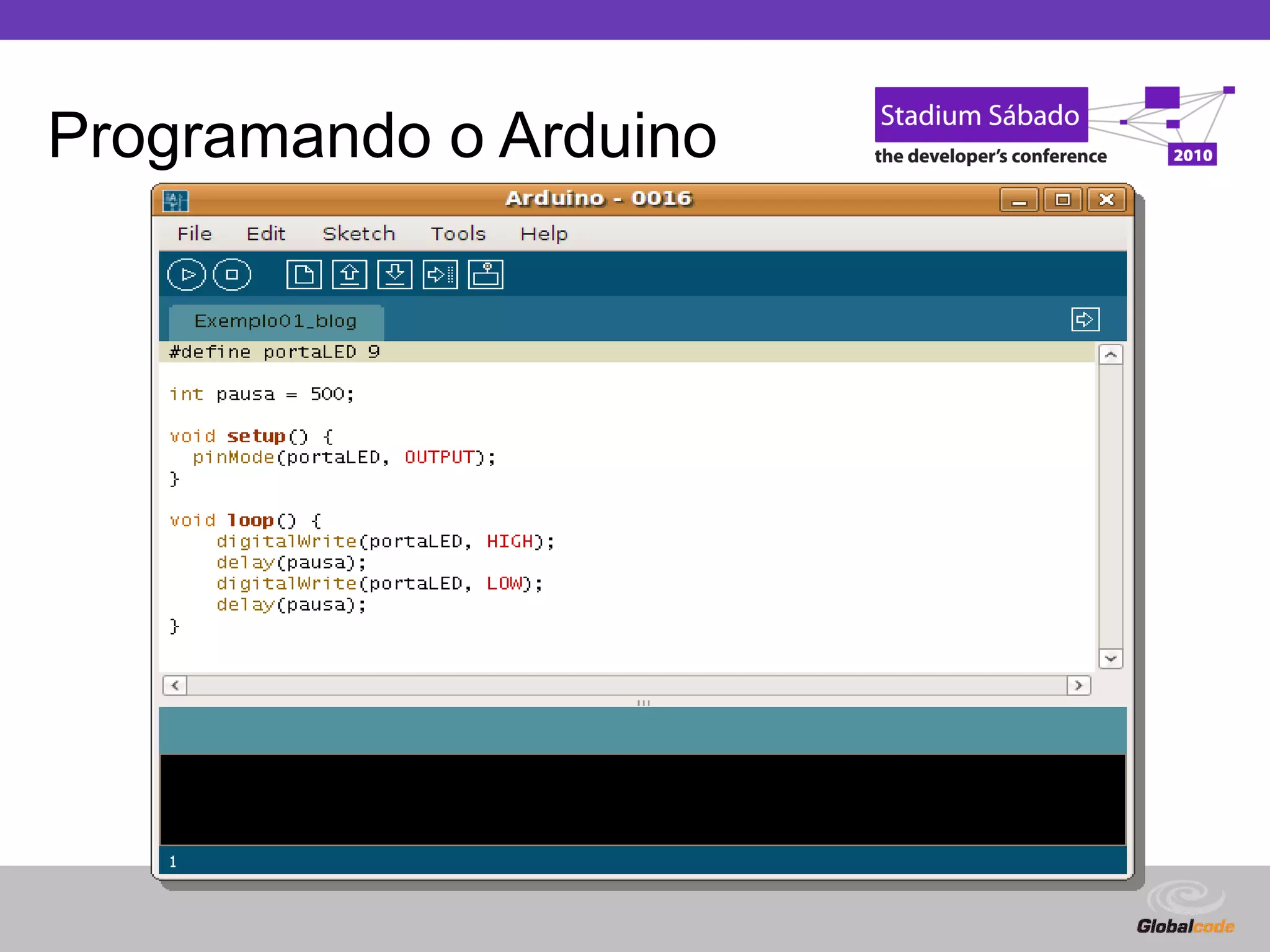Click the Verify/Compile play button

pos(186,275)
